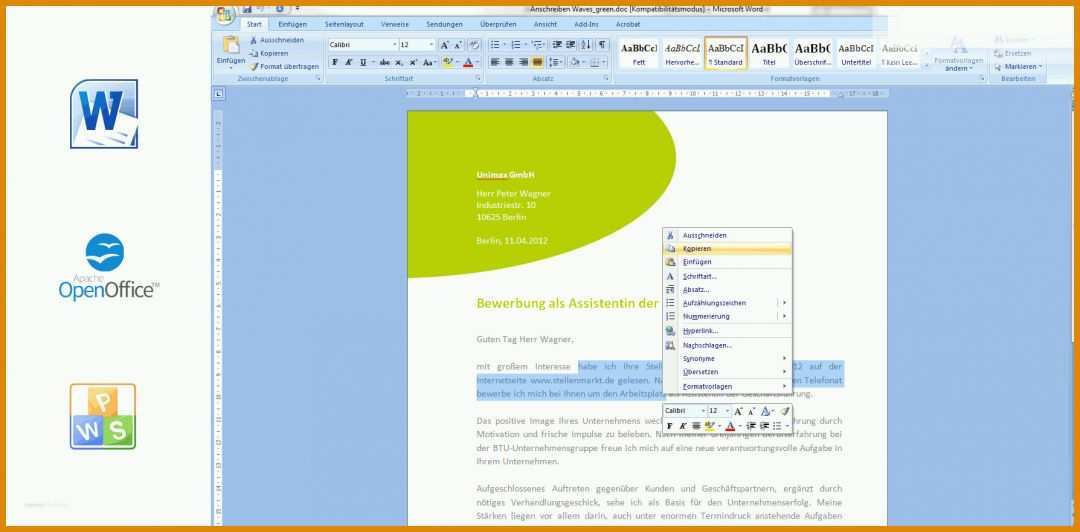Expand the Übersetzen submenu in context menu
Image resolution: width=1080 pixels, height=532 pixels.
click(727, 372)
